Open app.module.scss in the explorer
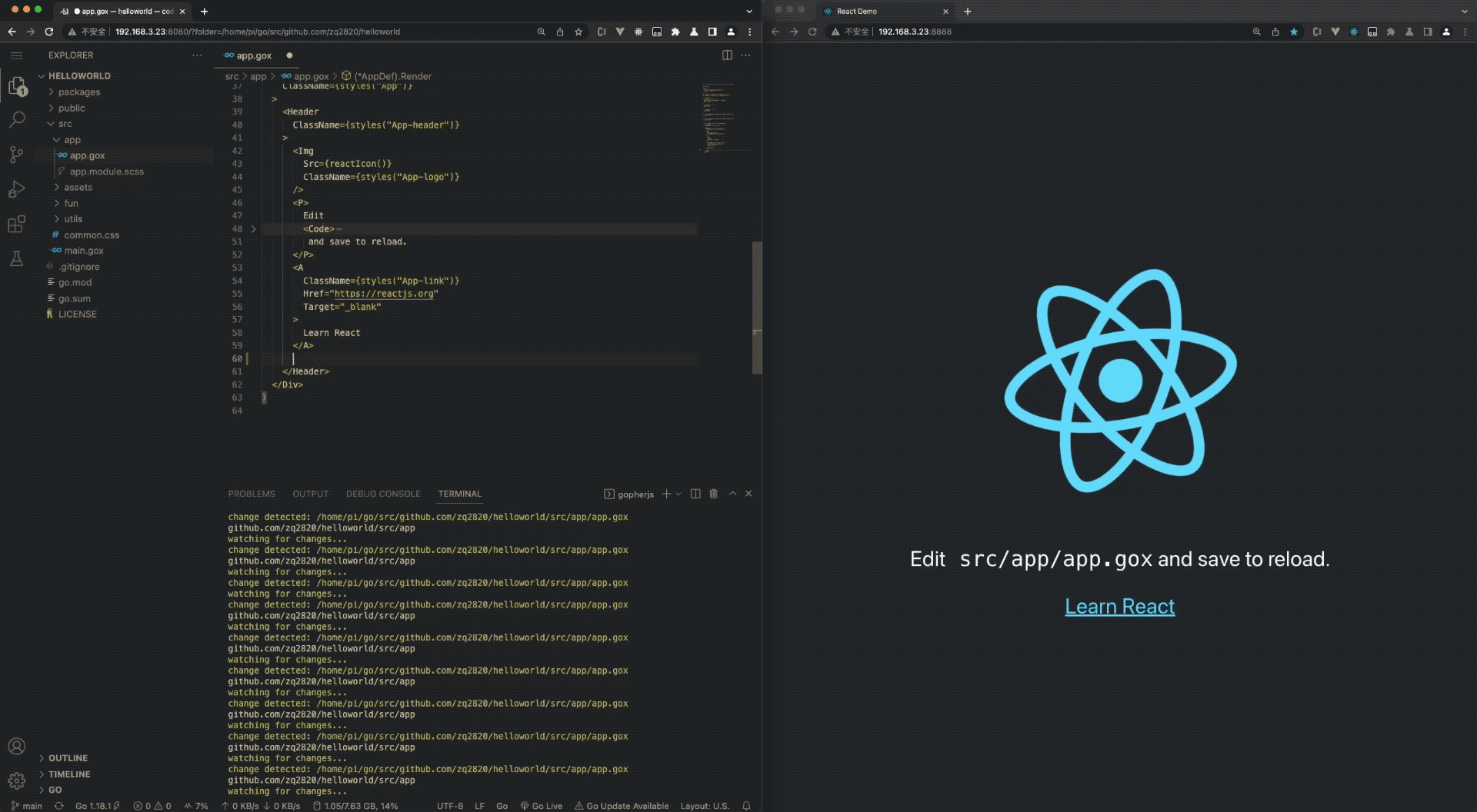 (107, 171)
